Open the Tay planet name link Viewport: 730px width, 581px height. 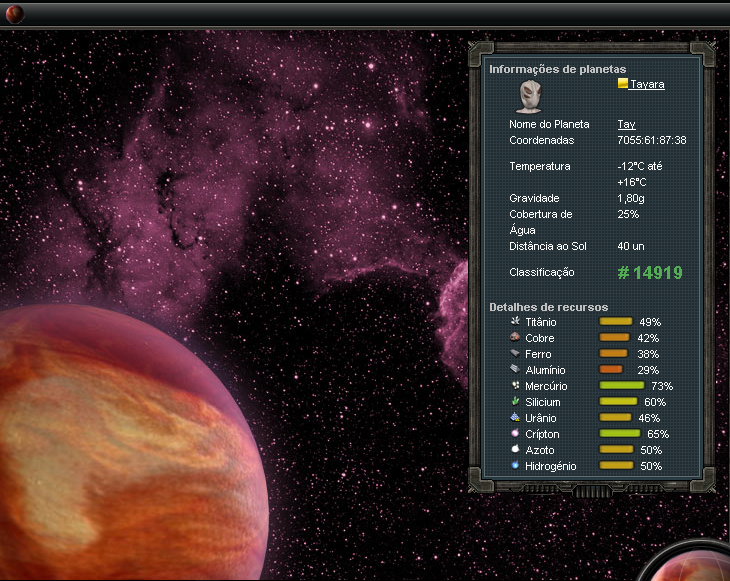point(626,124)
